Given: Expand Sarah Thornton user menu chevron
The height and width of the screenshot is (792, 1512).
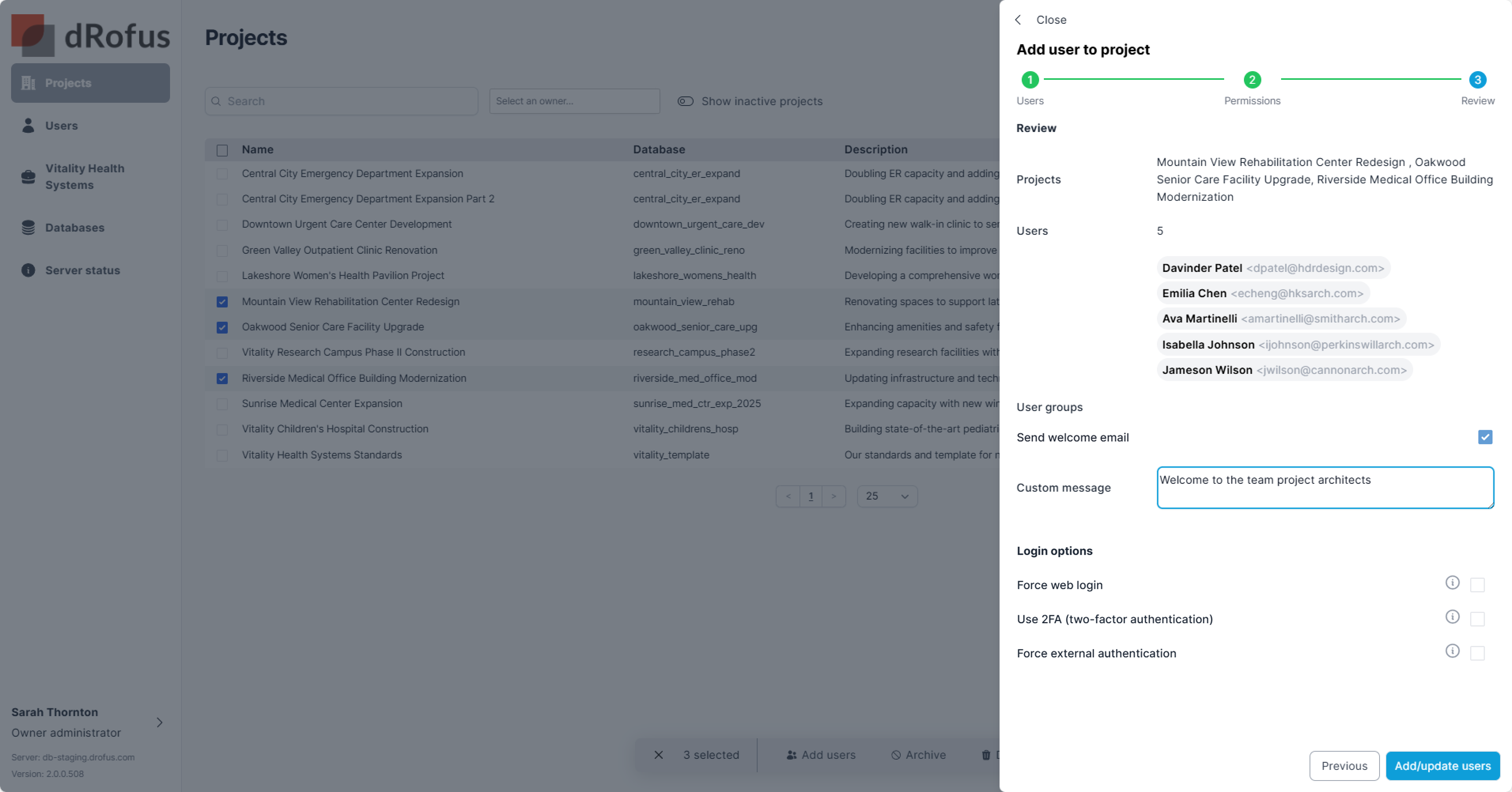Looking at the screenshot, I should (x=160, y=722).
